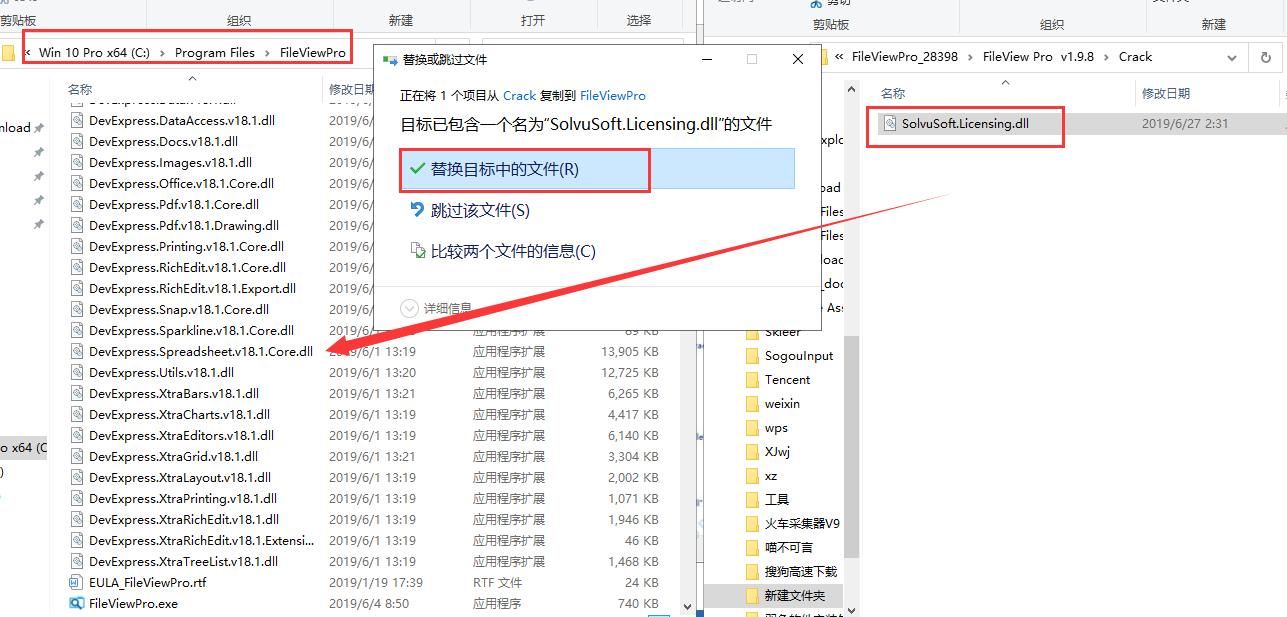Click the 2019/6/27 2:31 date cell
This screenshot has height=617, width=1287.
coord(1184,124)
